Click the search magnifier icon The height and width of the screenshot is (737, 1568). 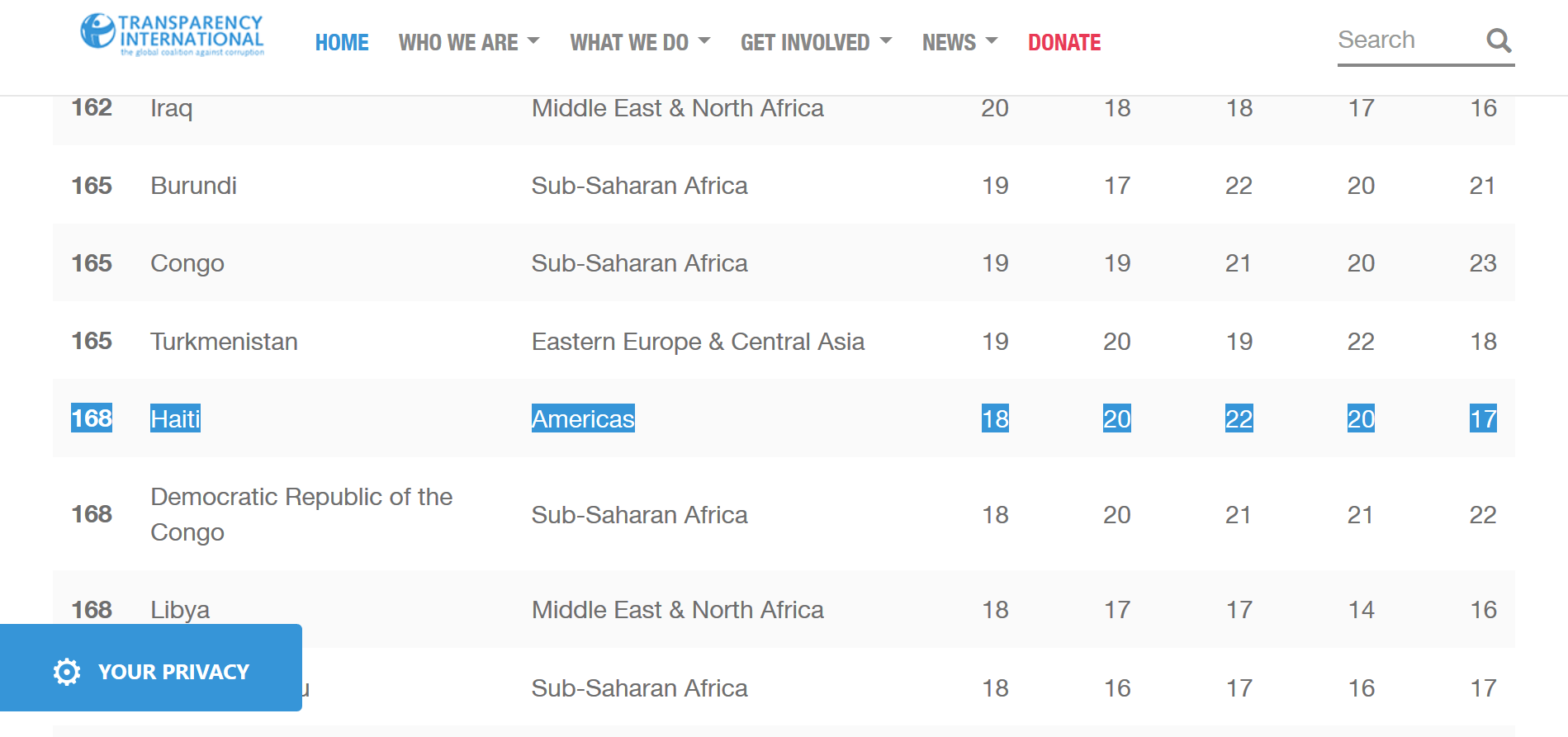coord(1499,40)
